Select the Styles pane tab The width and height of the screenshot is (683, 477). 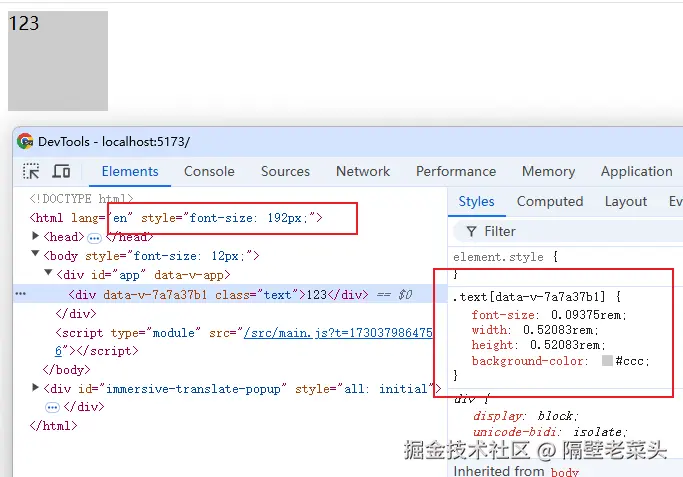(x=476, y=201)
